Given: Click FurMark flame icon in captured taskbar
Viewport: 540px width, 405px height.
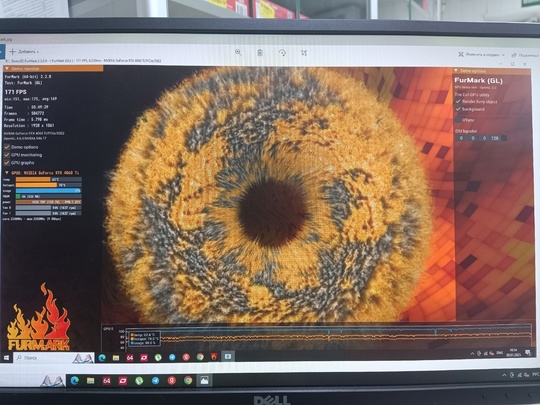Looking at the screenshot, I should [214, 357].
